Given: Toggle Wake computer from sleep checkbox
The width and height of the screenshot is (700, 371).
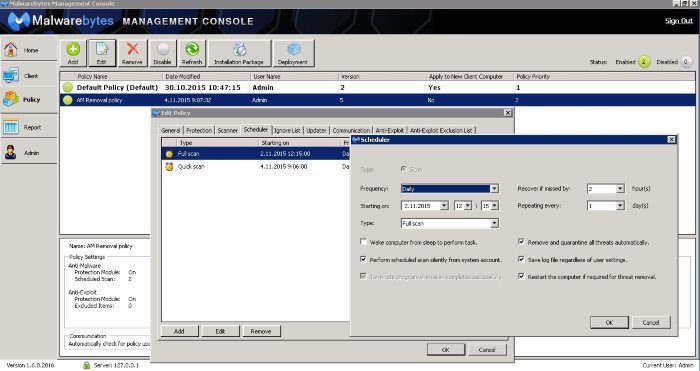Looking at the screenshot, I should pos(363,242).
